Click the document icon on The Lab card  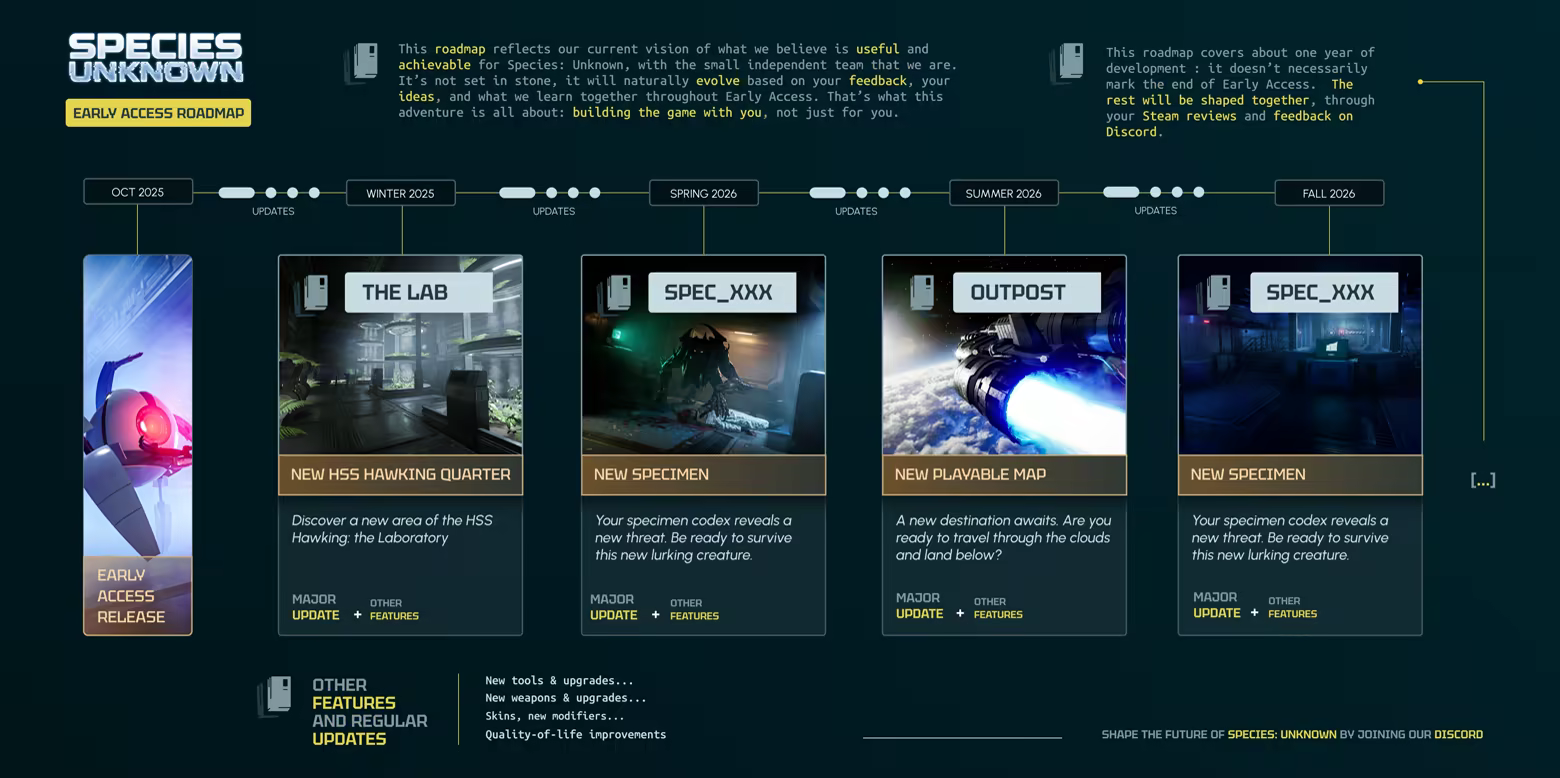click(x=314, y=293)
